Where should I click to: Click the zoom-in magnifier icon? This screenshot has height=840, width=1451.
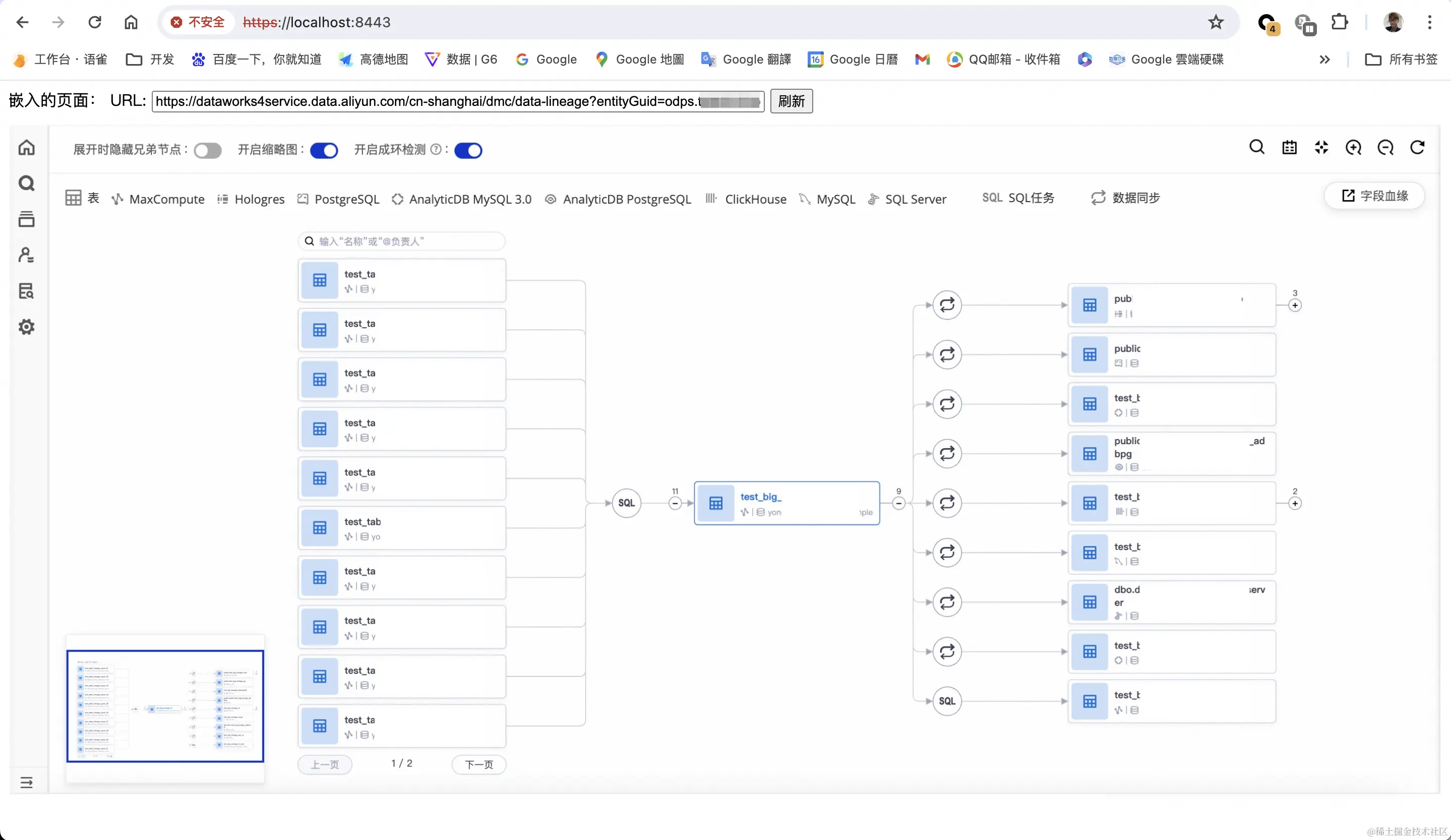pyautogui.click(x=1353, y=148)
